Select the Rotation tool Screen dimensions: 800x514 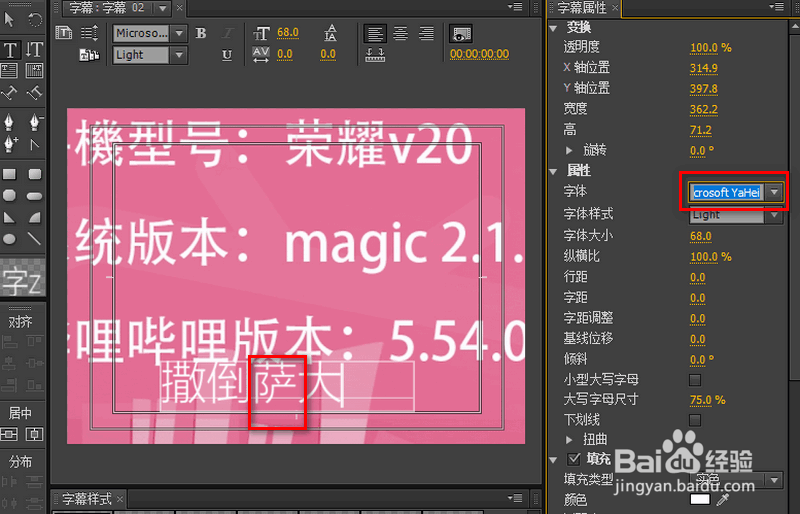35,20
